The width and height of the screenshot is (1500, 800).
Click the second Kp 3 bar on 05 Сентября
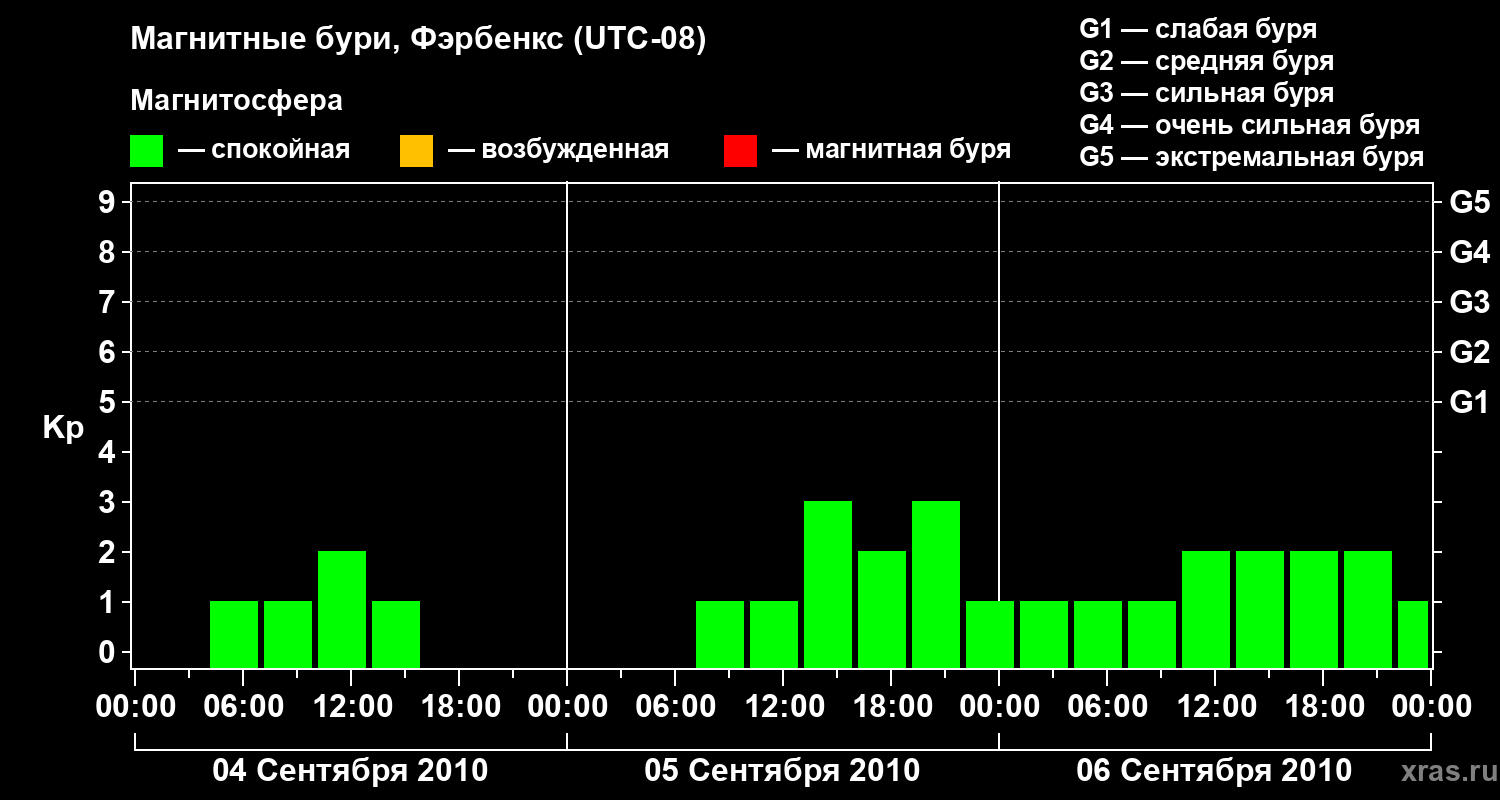point(936,584)
